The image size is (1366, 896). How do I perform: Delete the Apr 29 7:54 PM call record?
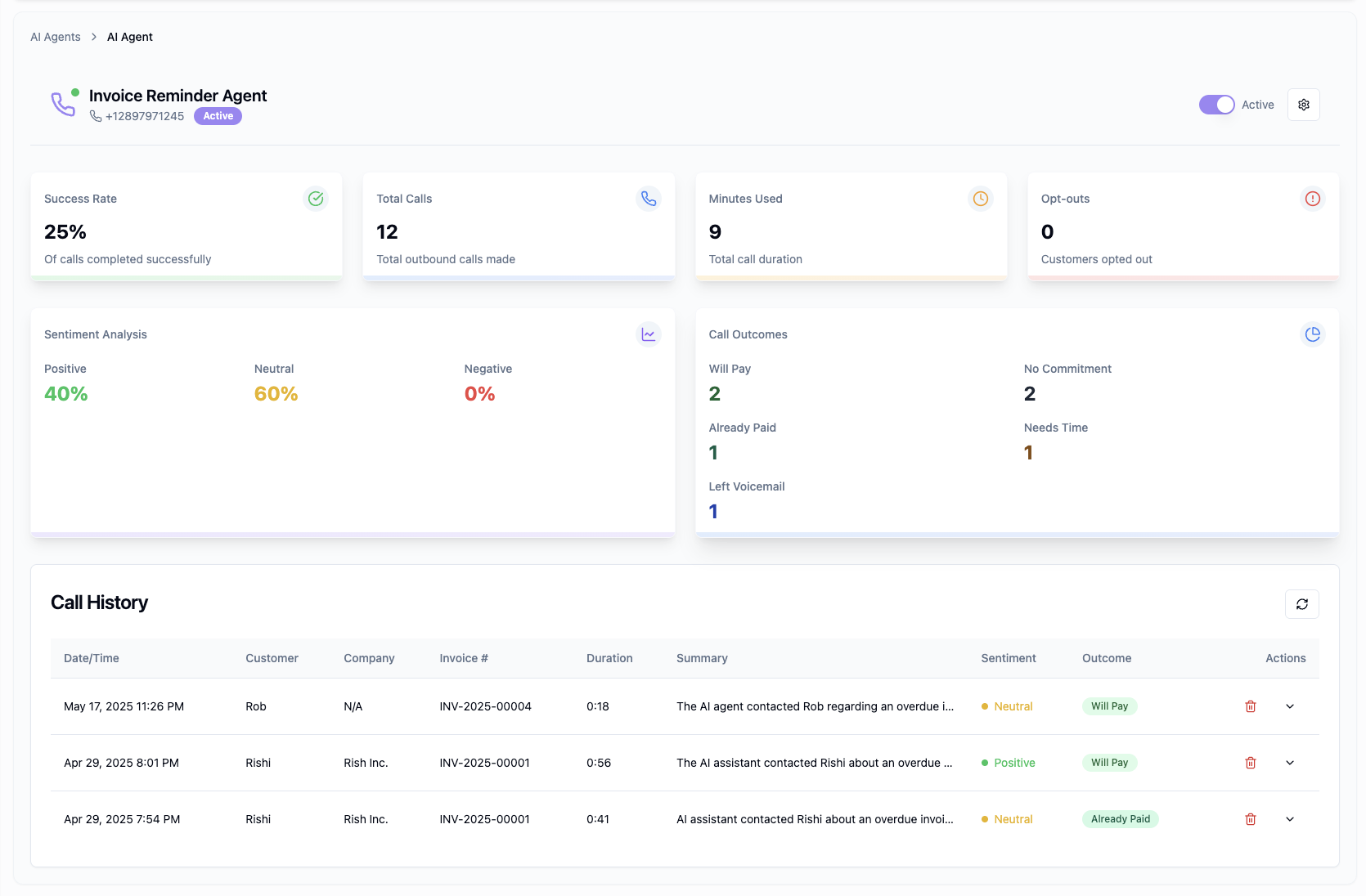click(1250, 818)
